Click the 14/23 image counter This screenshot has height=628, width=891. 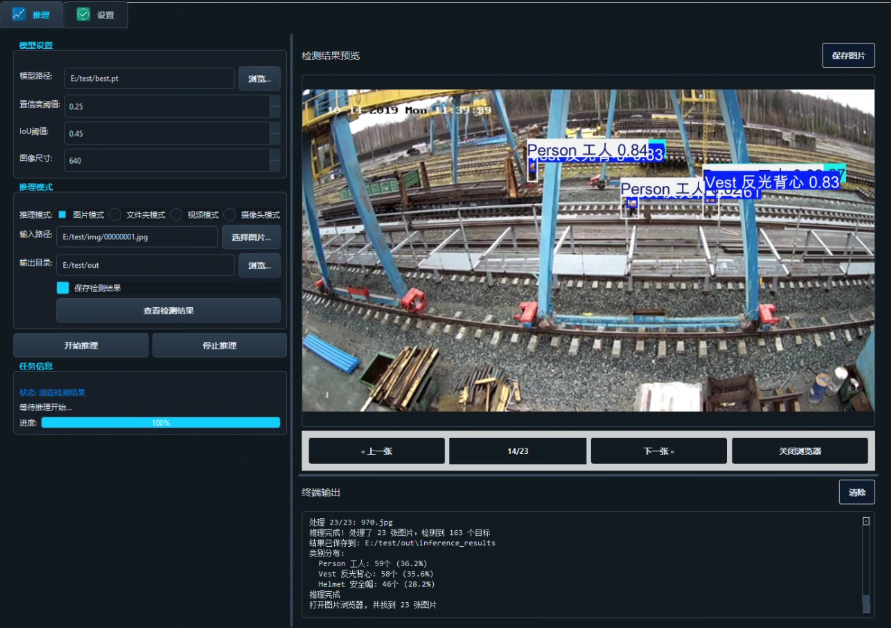click(x=518, y=451)
